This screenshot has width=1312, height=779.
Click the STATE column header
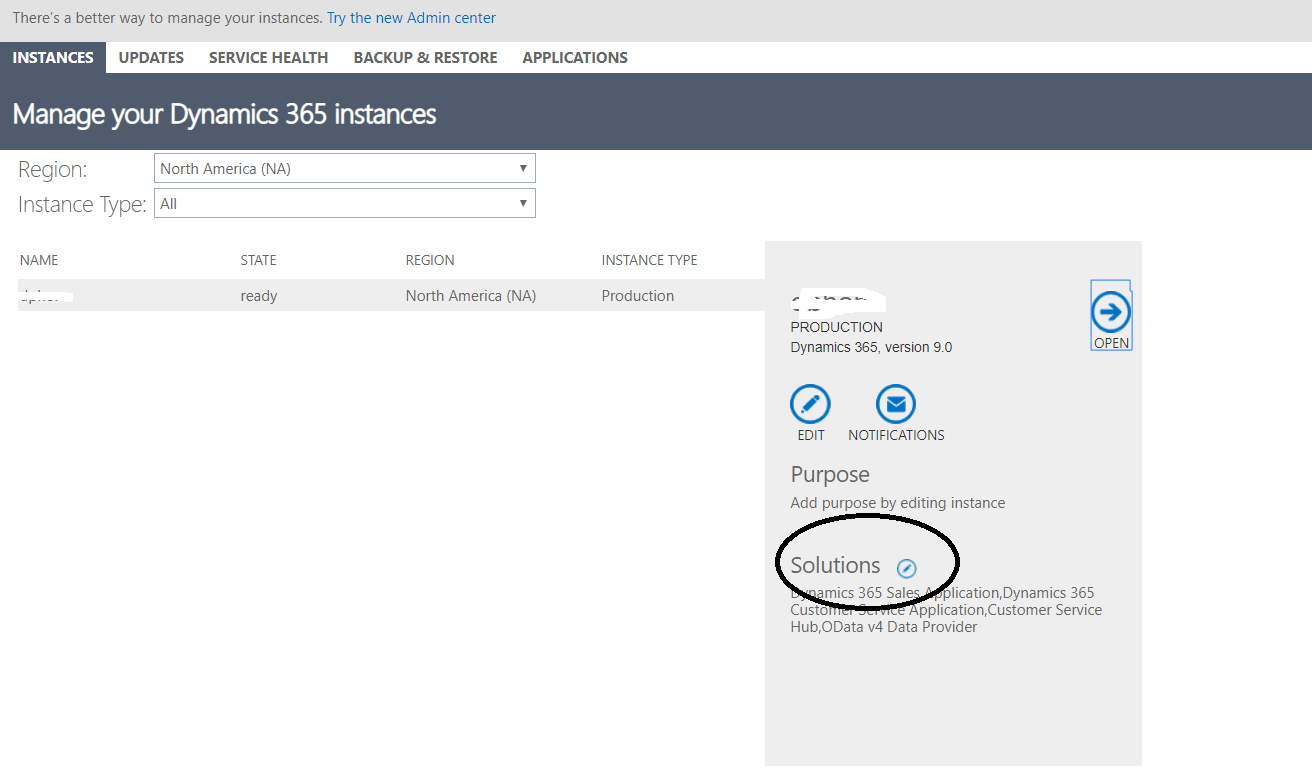[x=258, y=260]
